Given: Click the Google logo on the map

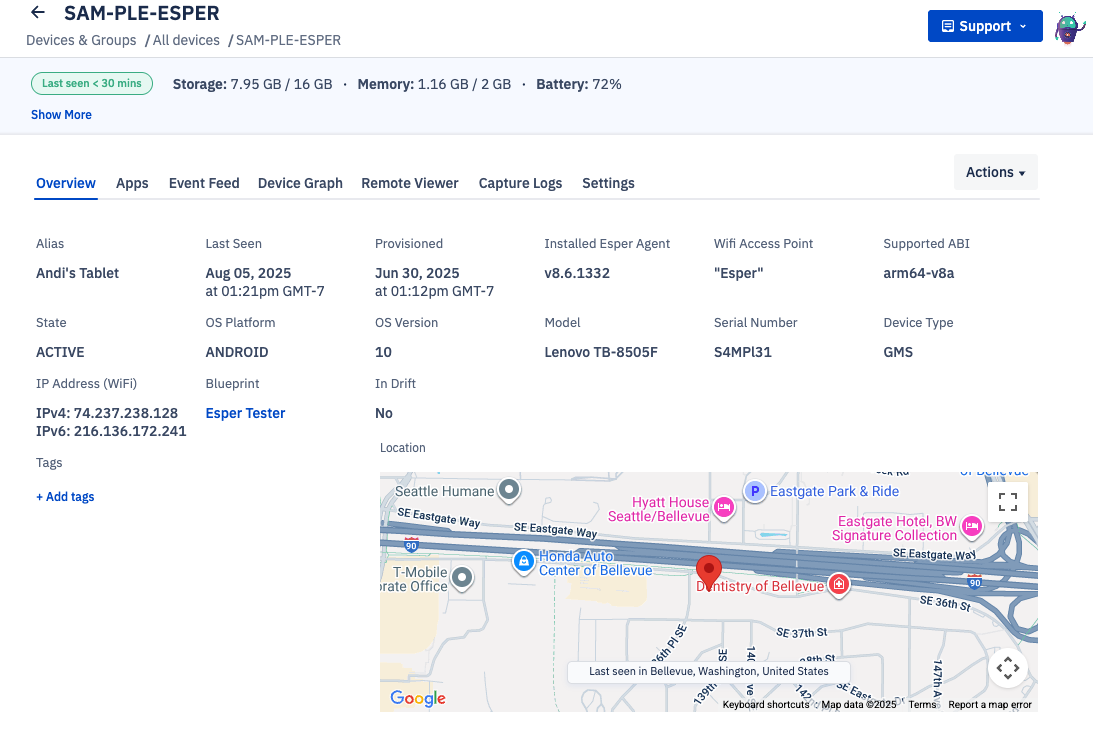Looking at the screenshot, I should coord(417,699).
